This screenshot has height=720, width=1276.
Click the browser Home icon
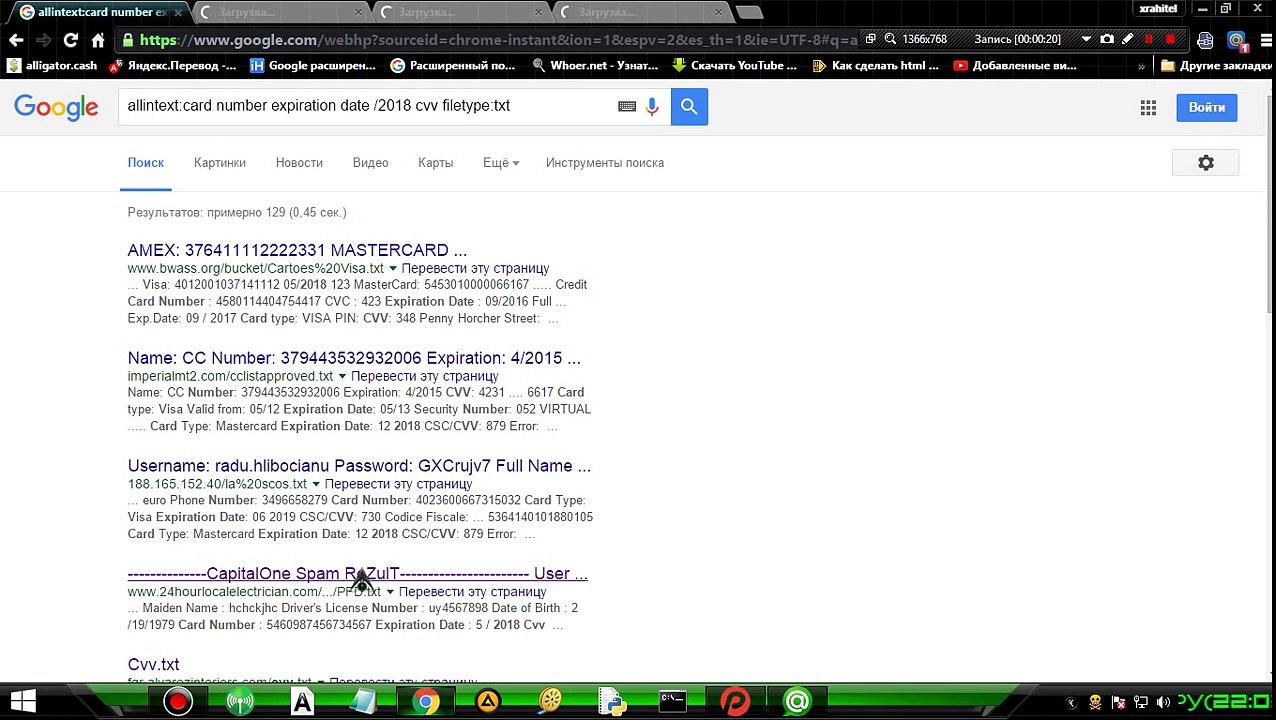[x=97, y=40]
